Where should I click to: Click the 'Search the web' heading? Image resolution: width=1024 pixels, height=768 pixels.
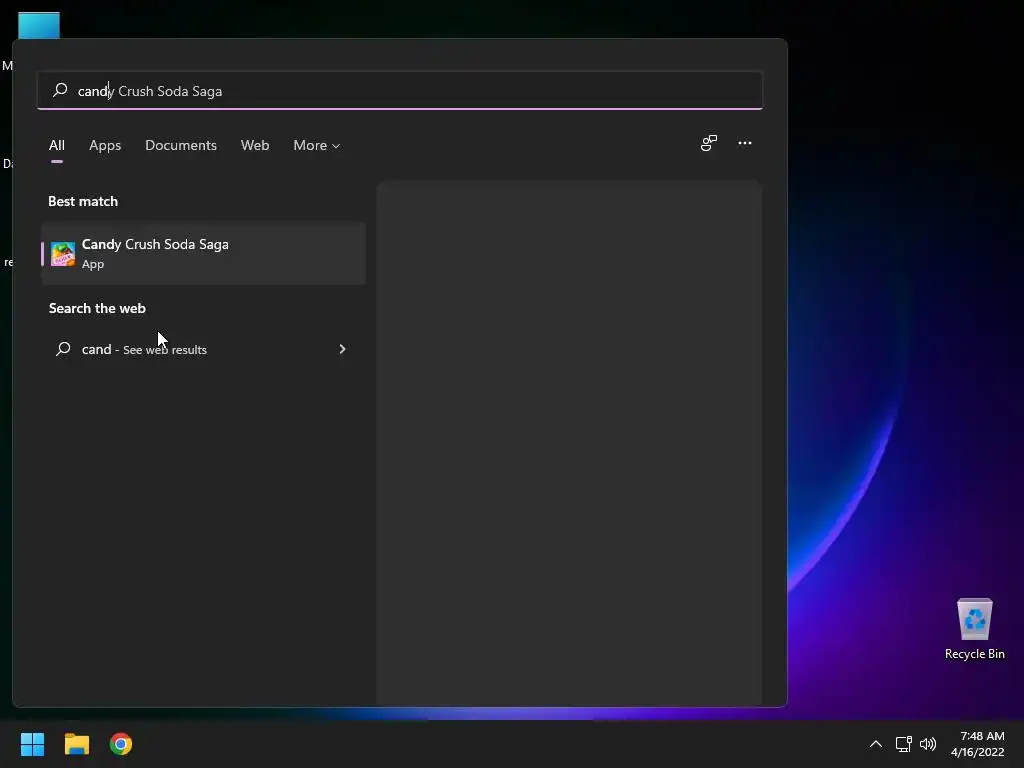pyautogui.click(x=97, y=308)
